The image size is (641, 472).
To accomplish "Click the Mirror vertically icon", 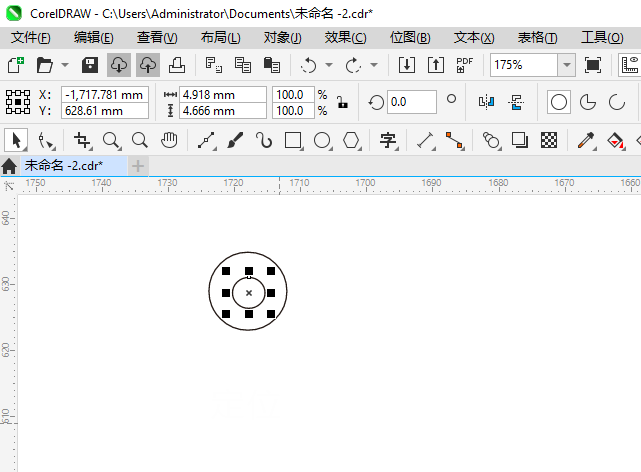I will (516, 102).
